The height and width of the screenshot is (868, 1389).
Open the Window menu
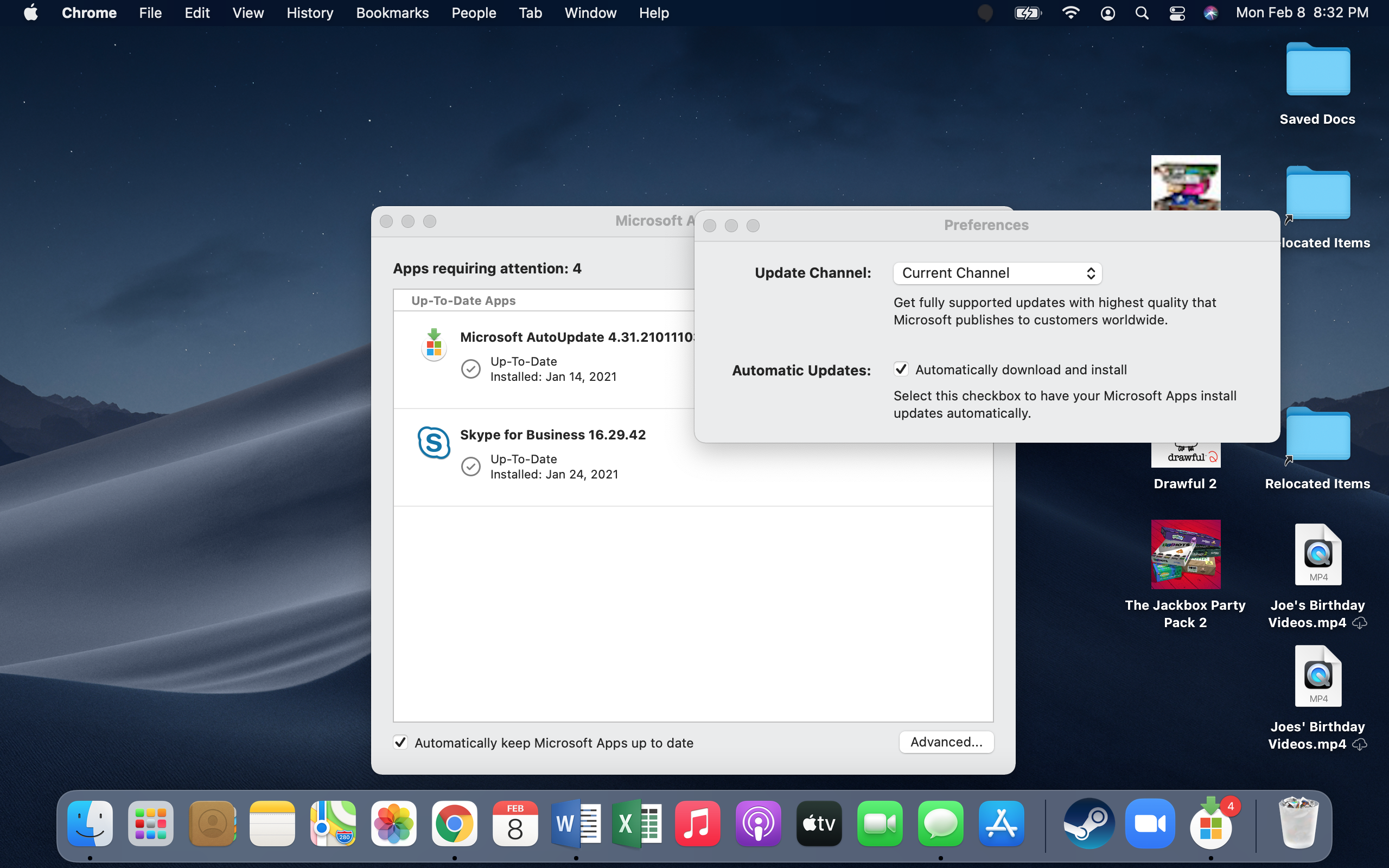click(x=590, y=13)
